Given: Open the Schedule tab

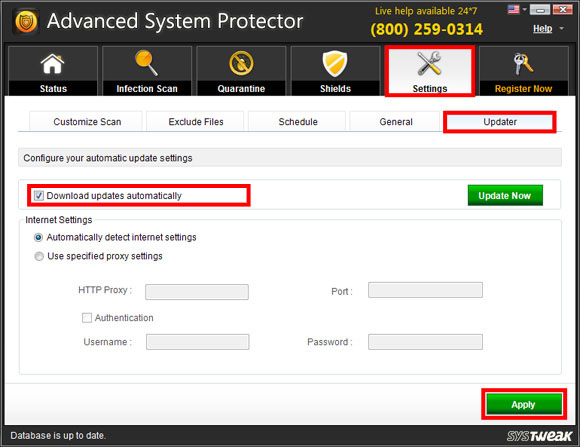Looking at the screenshot, I should (x=297, y=121).
